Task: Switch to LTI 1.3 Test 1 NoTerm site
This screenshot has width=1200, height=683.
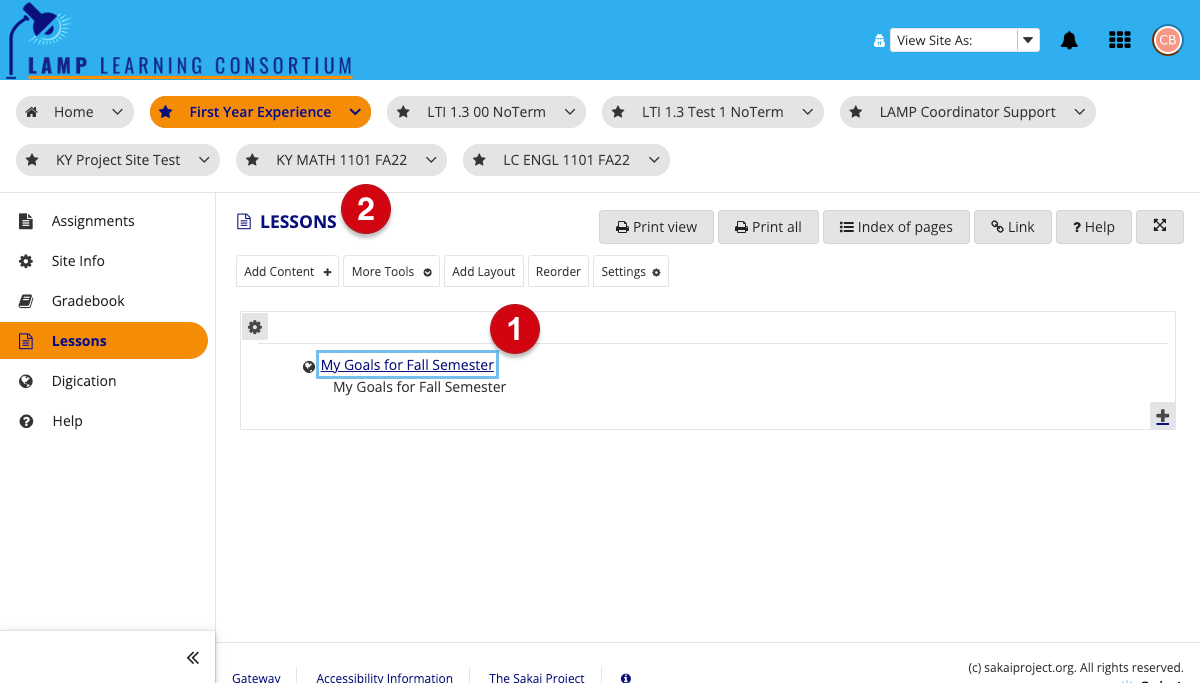Action: [712, 112]
